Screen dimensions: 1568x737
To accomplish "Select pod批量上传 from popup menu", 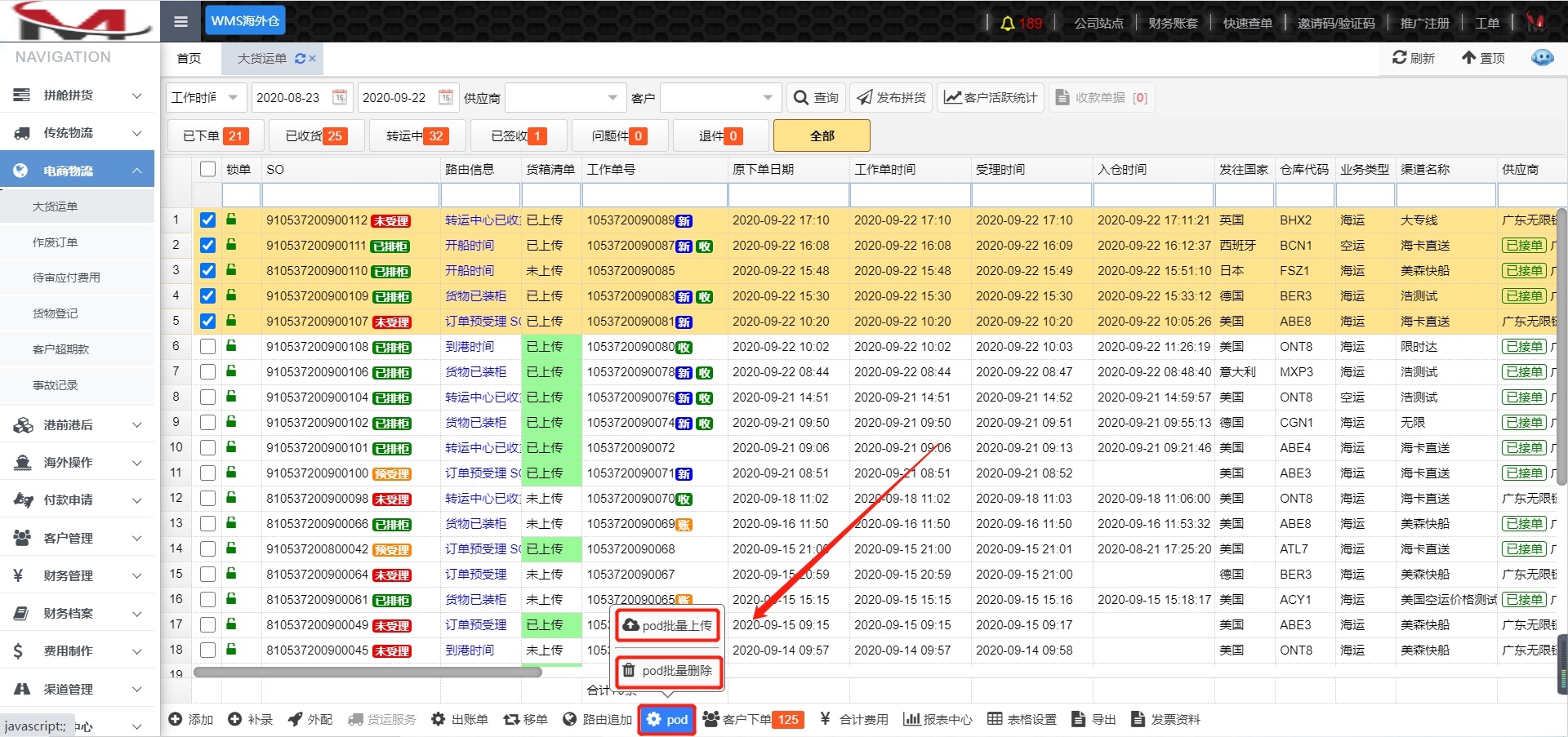I will [x=668, y=625].
